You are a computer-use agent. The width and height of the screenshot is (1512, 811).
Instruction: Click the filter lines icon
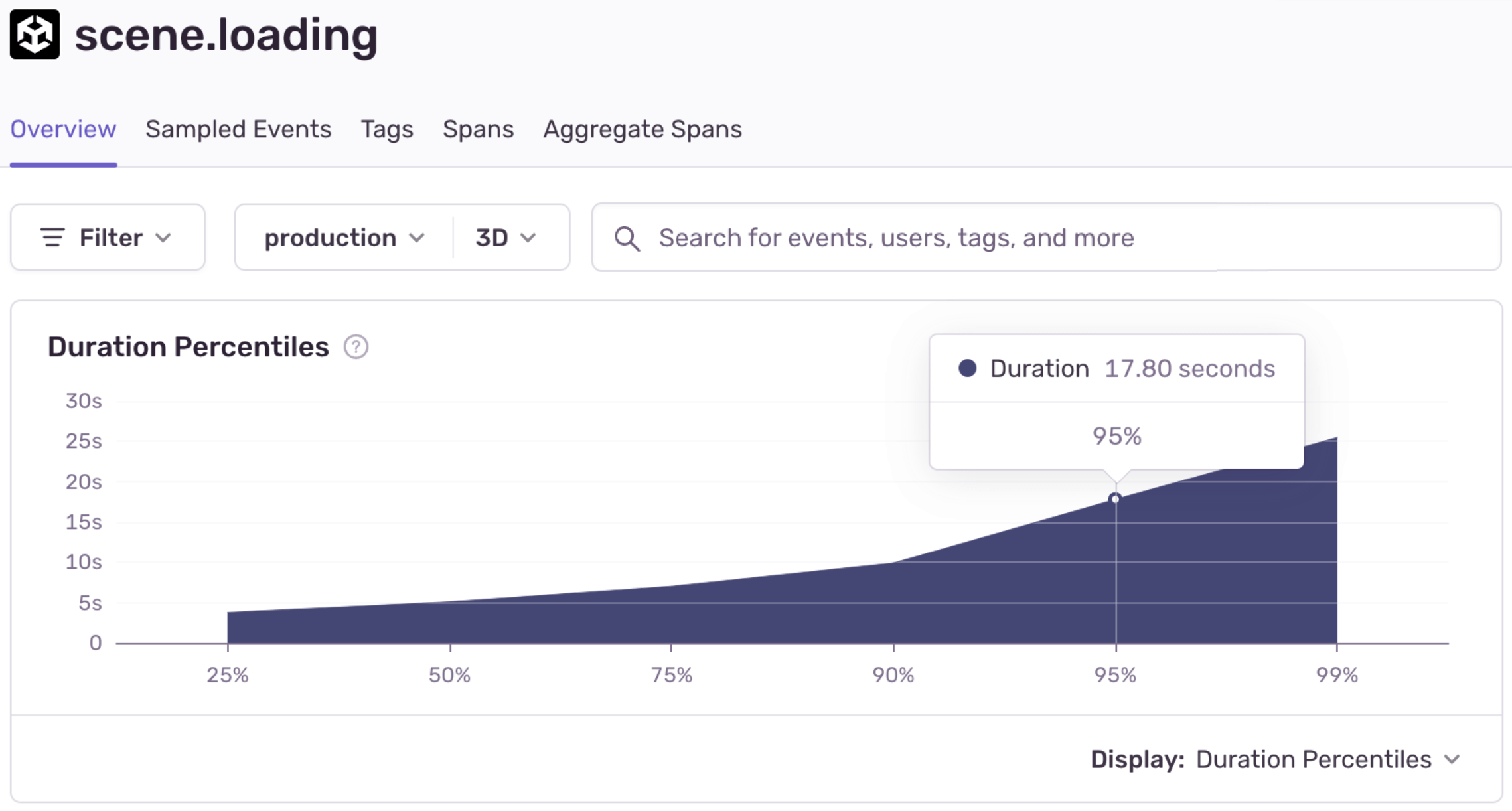point(52,238)
